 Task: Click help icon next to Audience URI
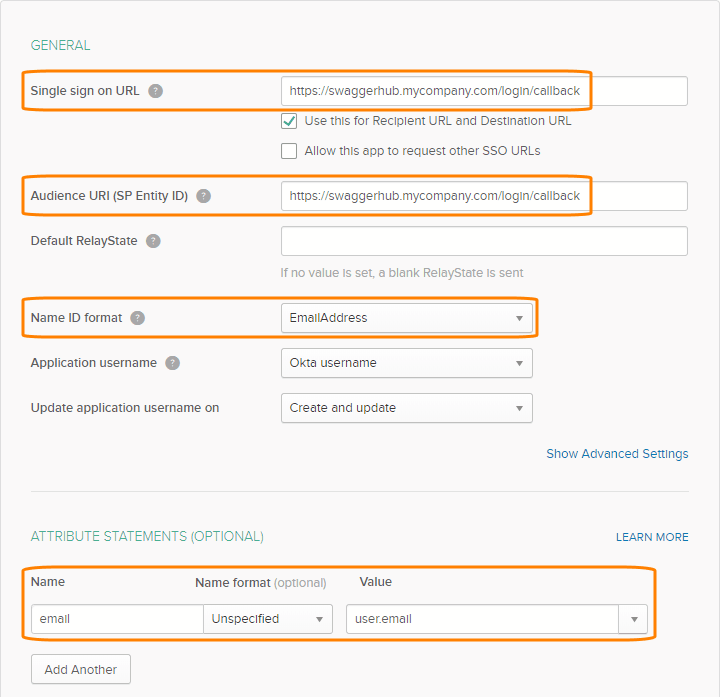point(204,196)
